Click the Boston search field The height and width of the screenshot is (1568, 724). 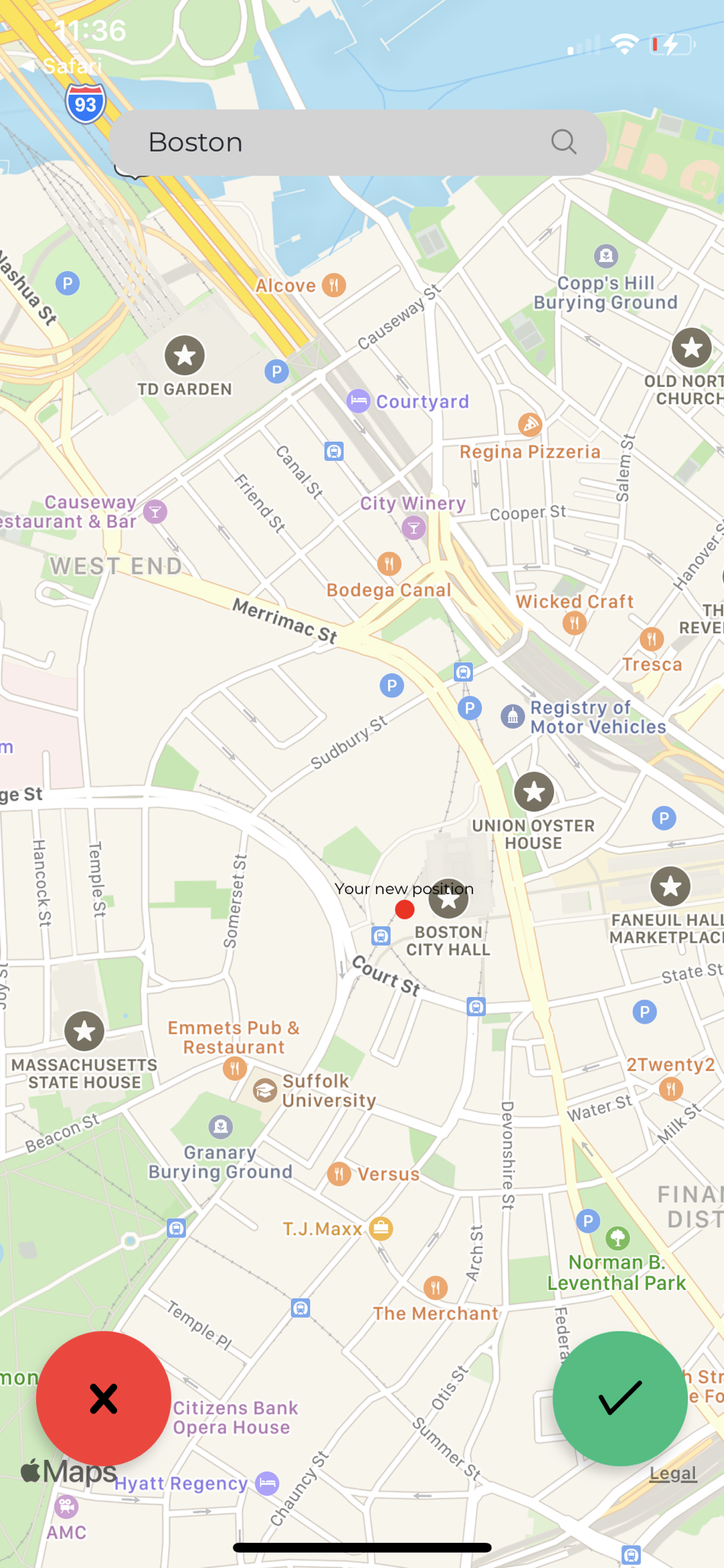coord(357,142)
